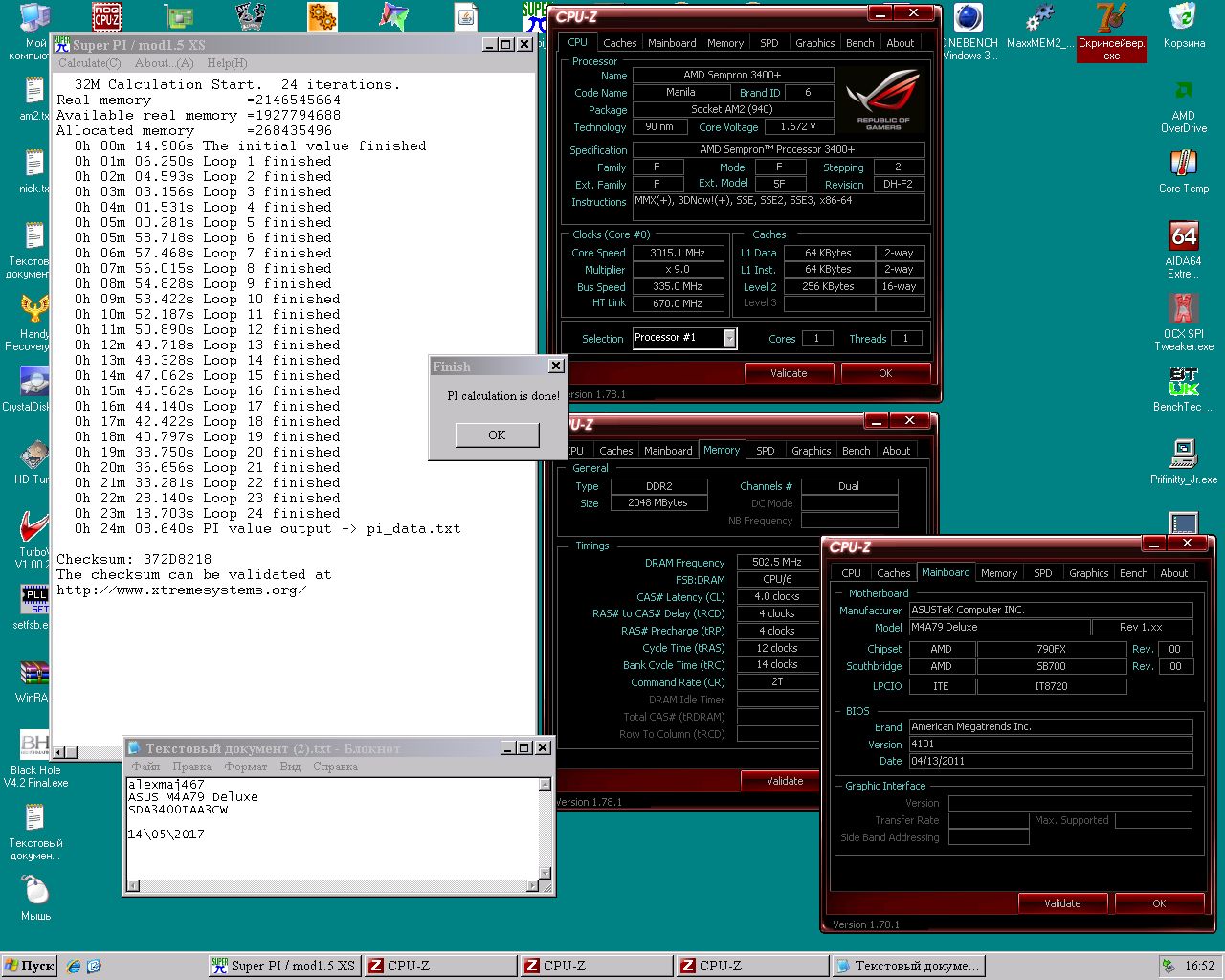Image resolution: width=1225 pixels, height=980 pixels.
Task: Open Calculate(C) menu in Super PI
Action: 89,63
